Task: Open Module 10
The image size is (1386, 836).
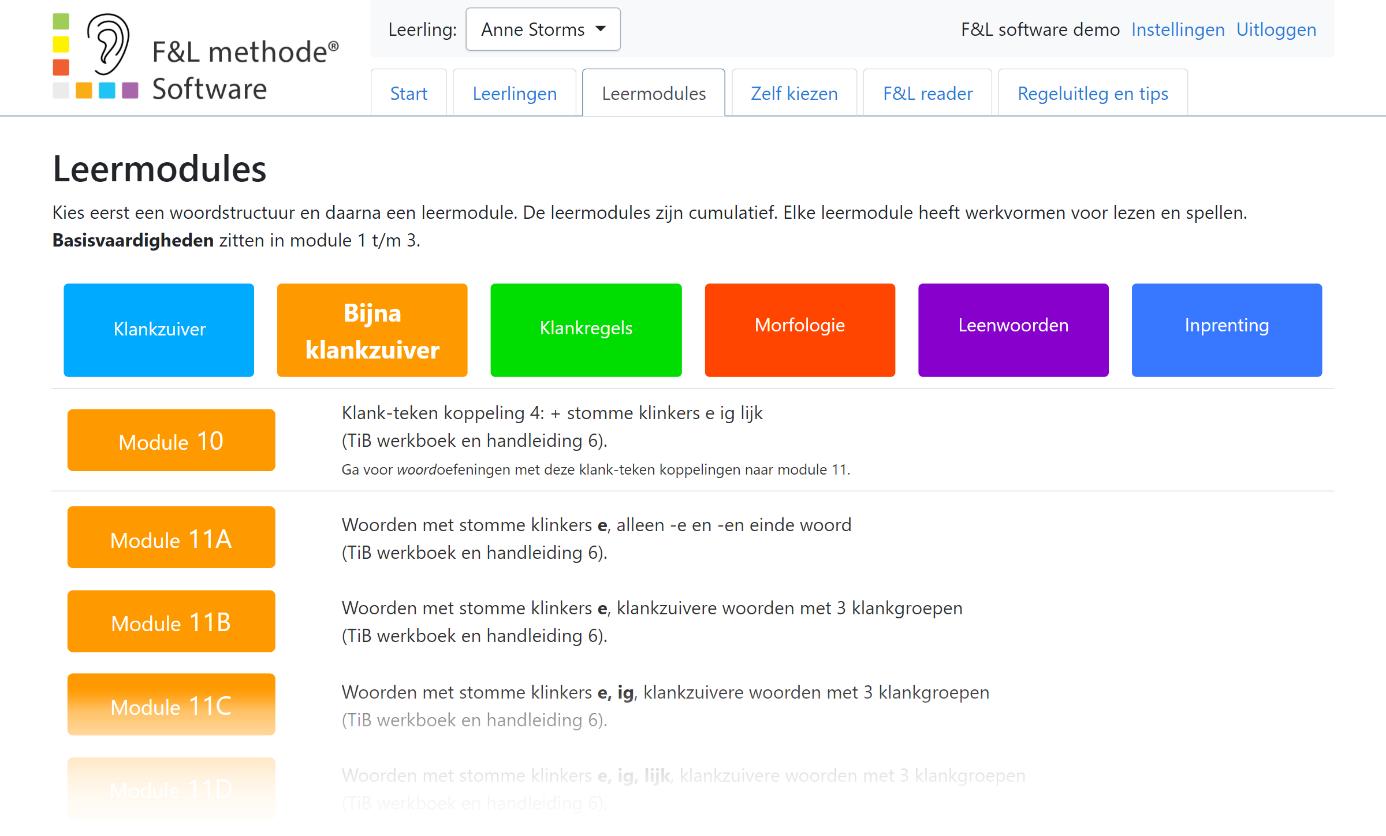Action: pos(171,440)
